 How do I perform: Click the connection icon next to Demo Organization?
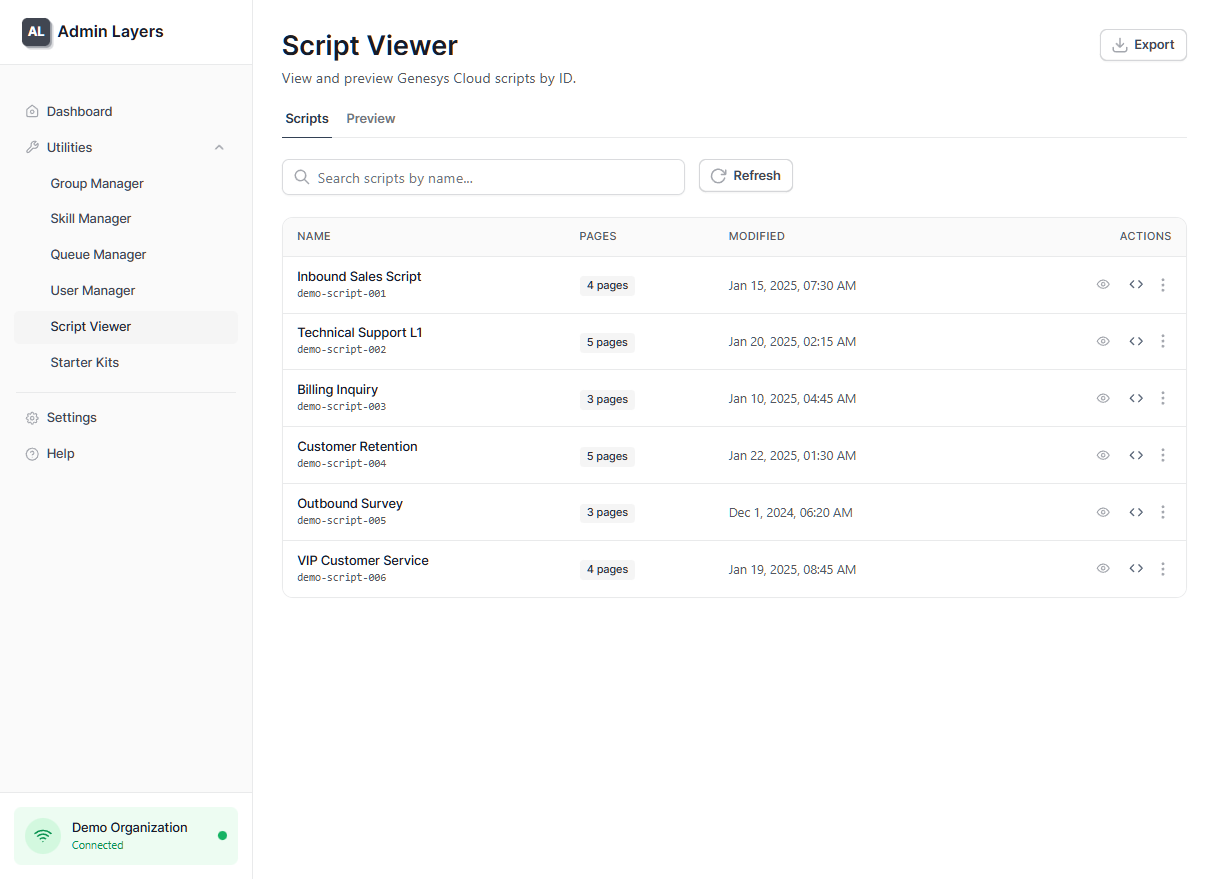pyautogui.click(x=42, y=836)
